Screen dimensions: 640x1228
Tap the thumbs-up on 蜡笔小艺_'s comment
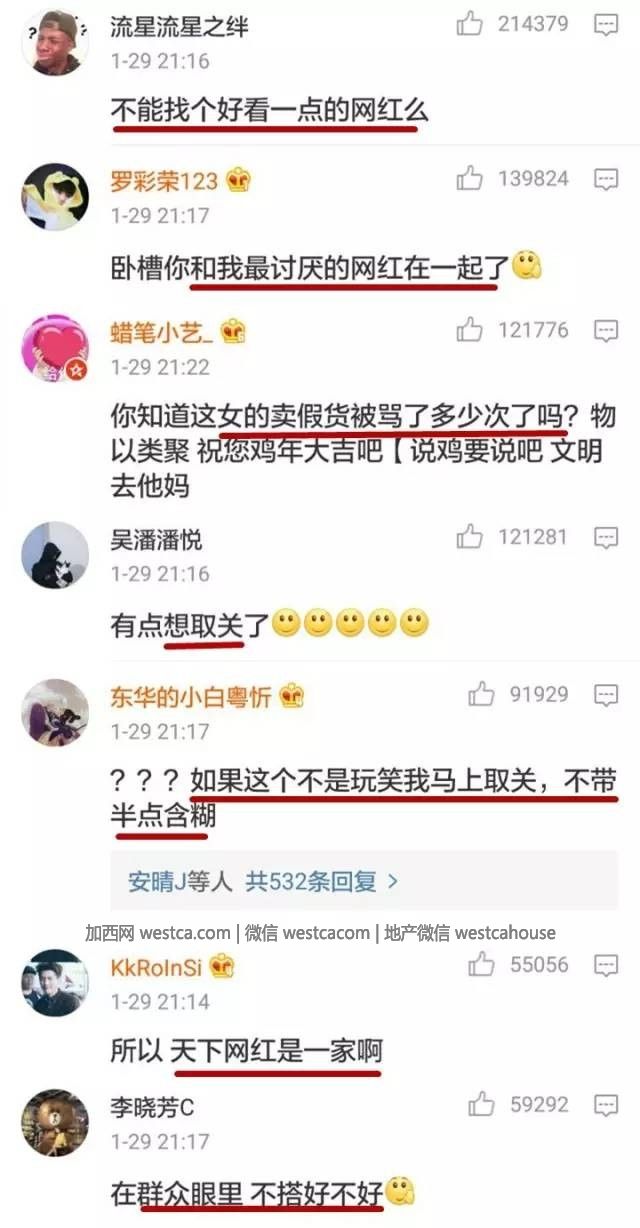pyautogui.click(x=470, y=330)
